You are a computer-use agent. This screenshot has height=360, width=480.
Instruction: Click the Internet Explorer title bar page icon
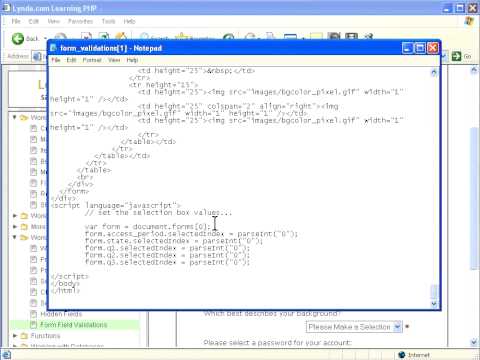pos(6,8)
